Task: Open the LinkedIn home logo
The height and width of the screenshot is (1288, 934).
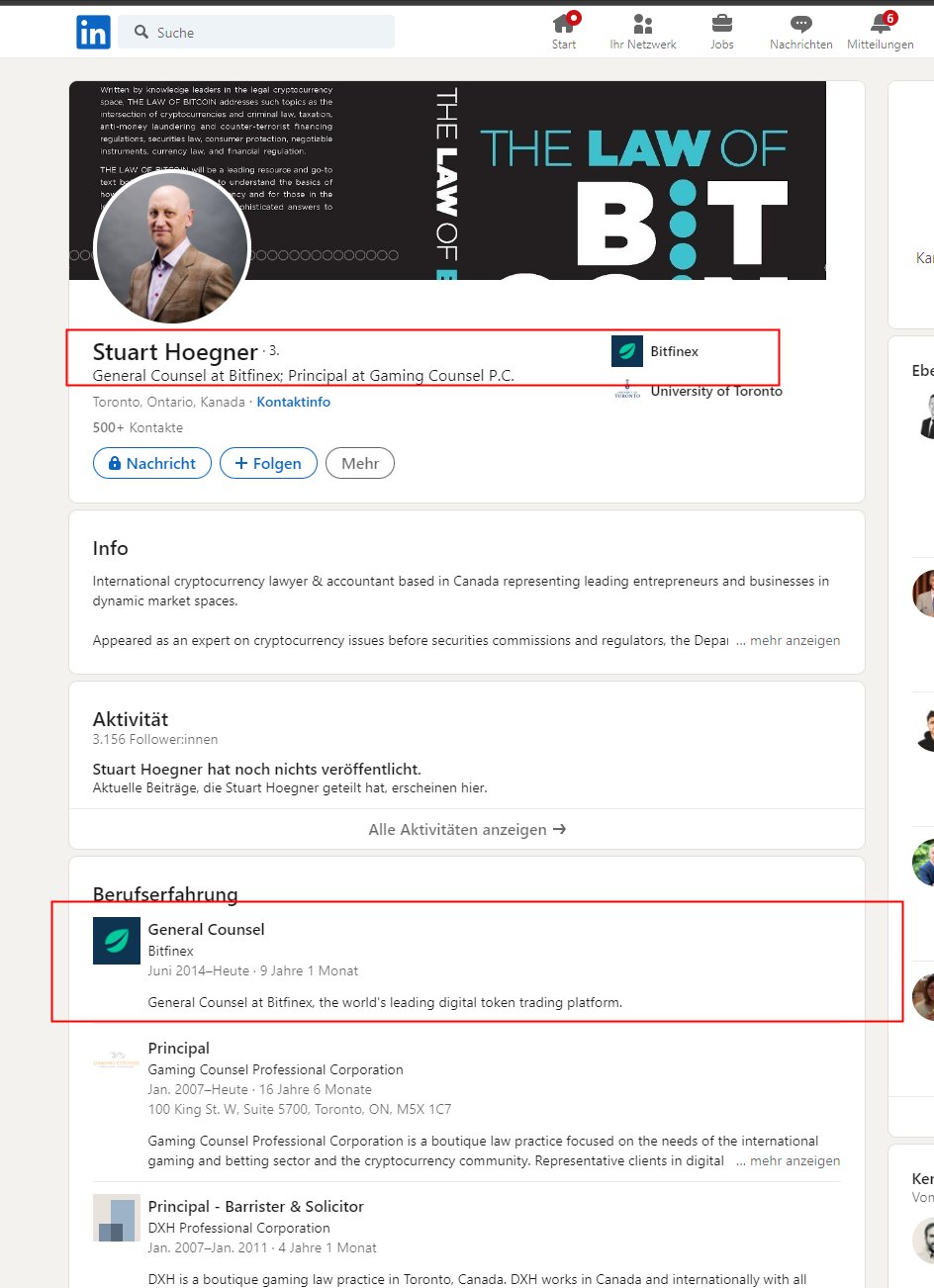Action: (93, 33)
